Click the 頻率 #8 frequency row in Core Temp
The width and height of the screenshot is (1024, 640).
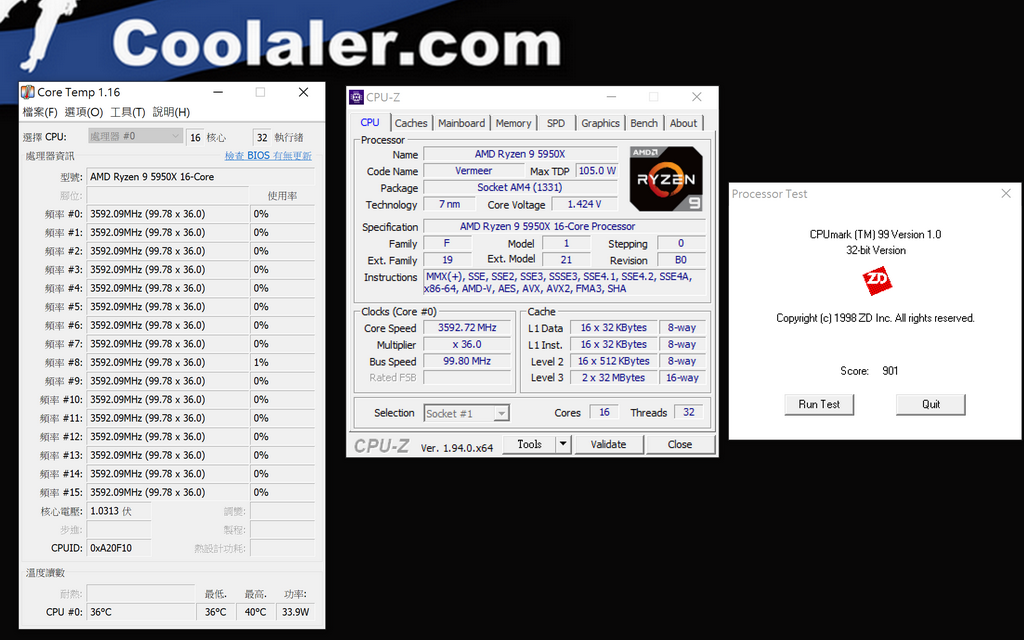[168, 362]
